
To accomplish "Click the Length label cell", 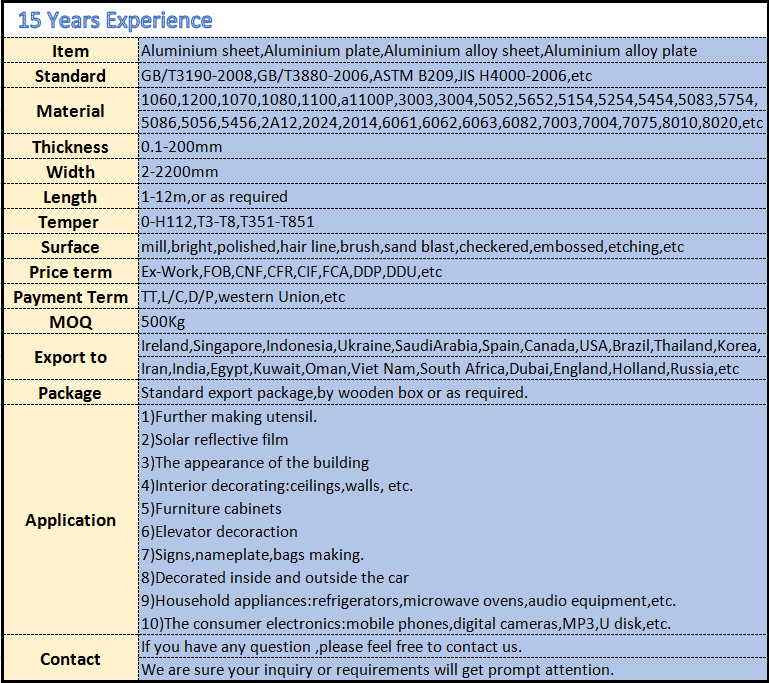I will tap(70, 197).
